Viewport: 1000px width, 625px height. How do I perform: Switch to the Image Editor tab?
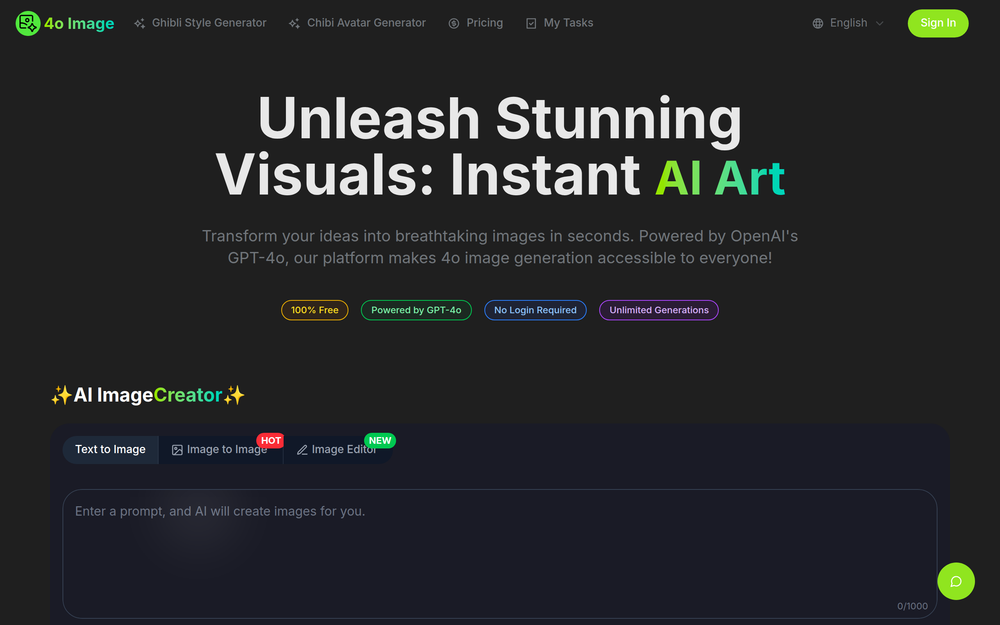tap(337, 450)
